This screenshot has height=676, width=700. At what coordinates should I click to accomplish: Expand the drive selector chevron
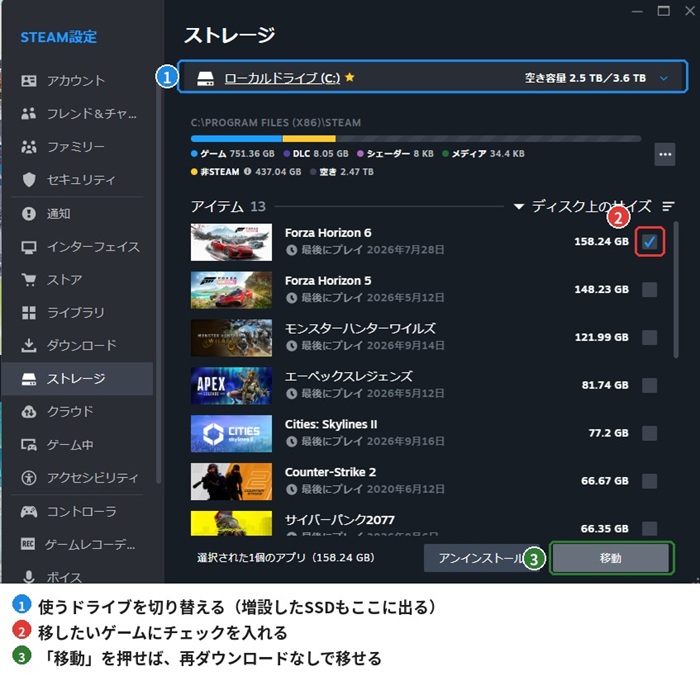tap(664, 78)
